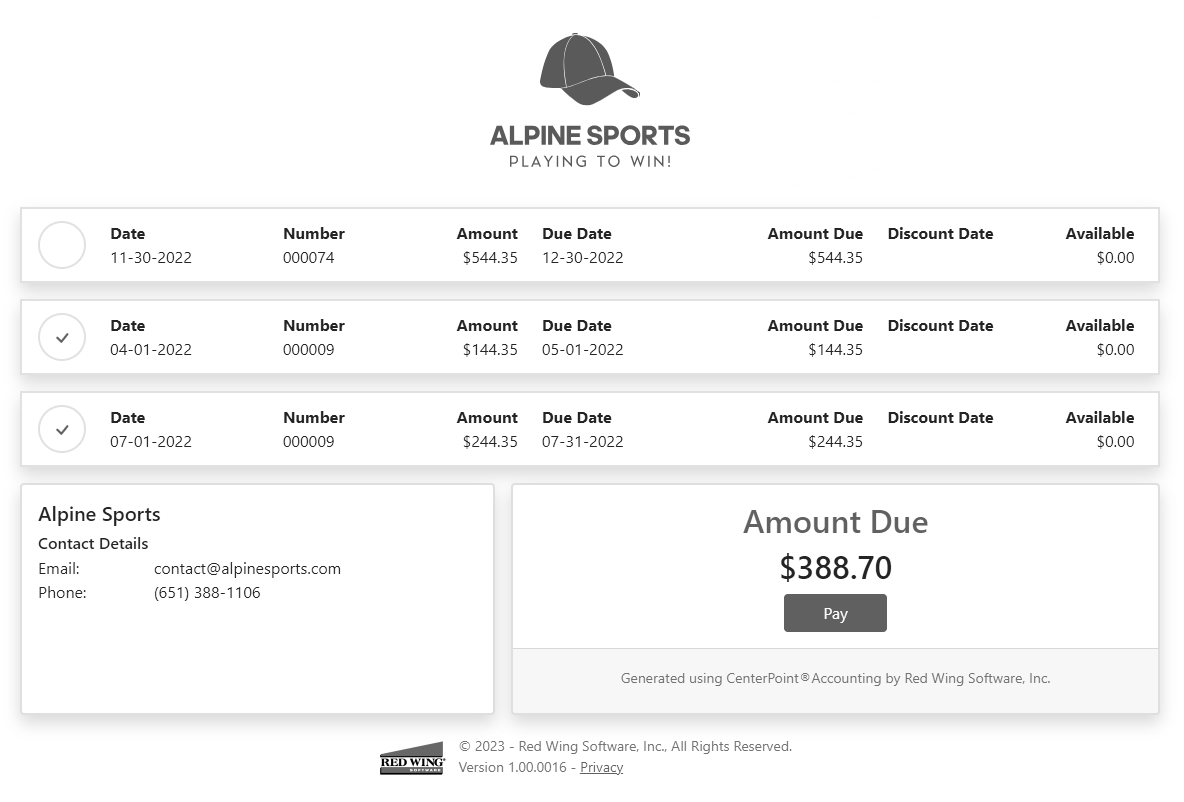The width and height of the screenshot is (1184, 802).
Task: Click the $144.35 amount due value
Action: [x=835, y=349]
